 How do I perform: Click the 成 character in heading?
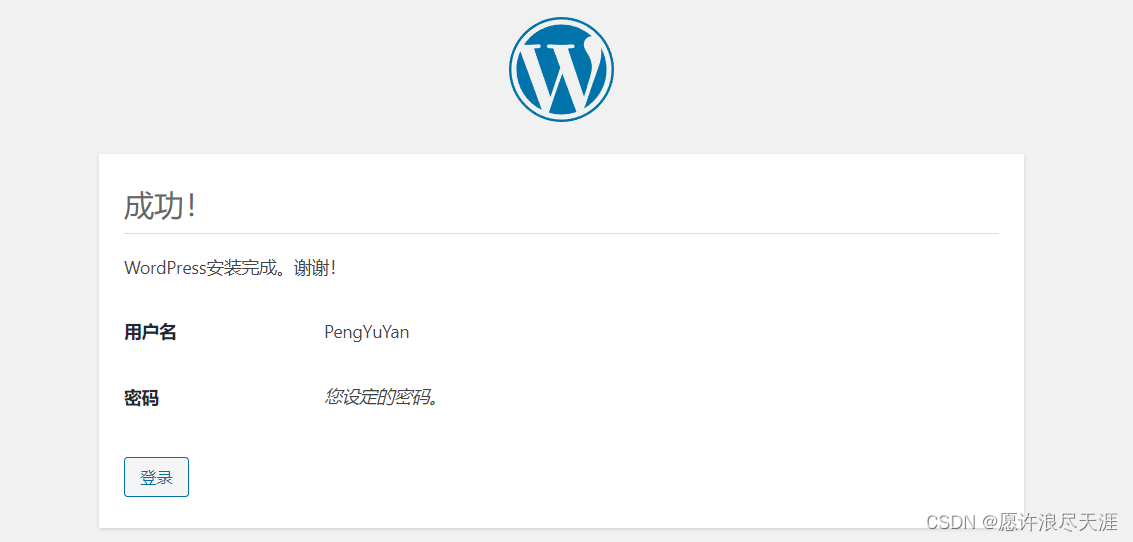(x=138, y=207)
